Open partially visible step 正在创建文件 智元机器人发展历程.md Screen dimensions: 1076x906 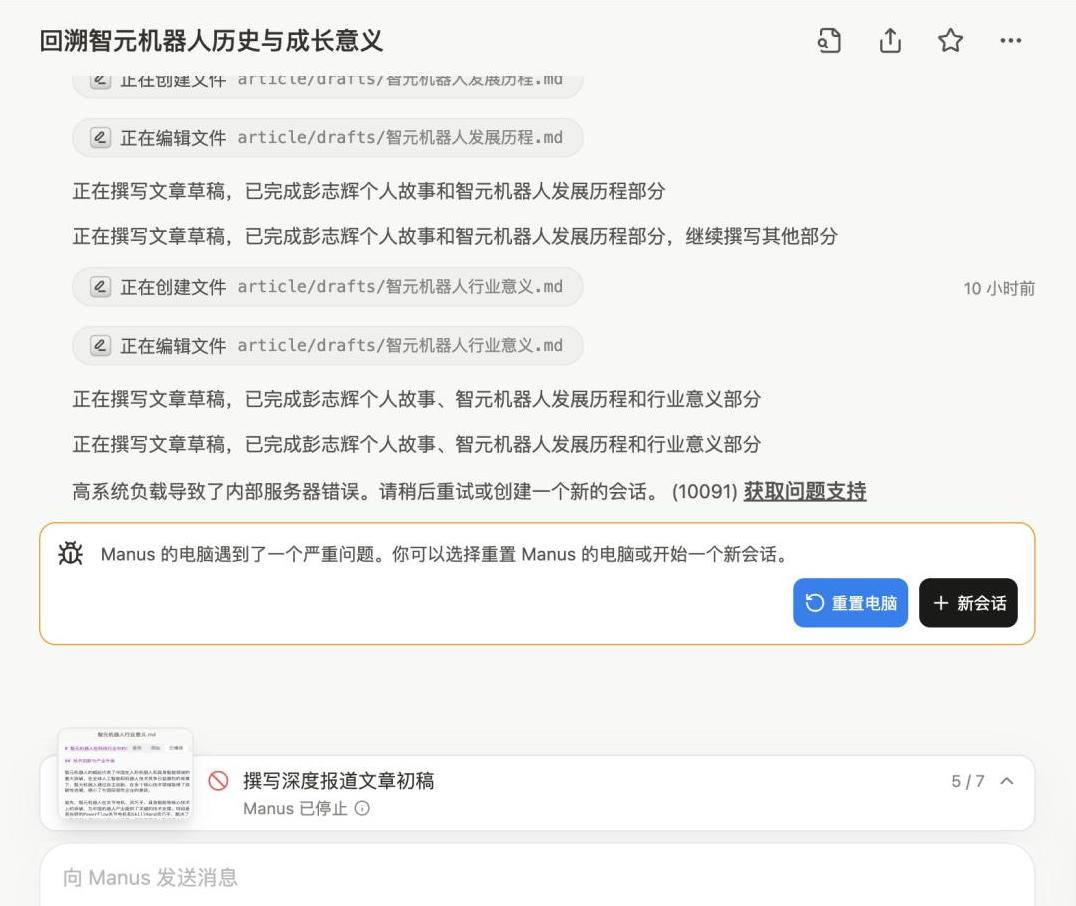[327, 84]
